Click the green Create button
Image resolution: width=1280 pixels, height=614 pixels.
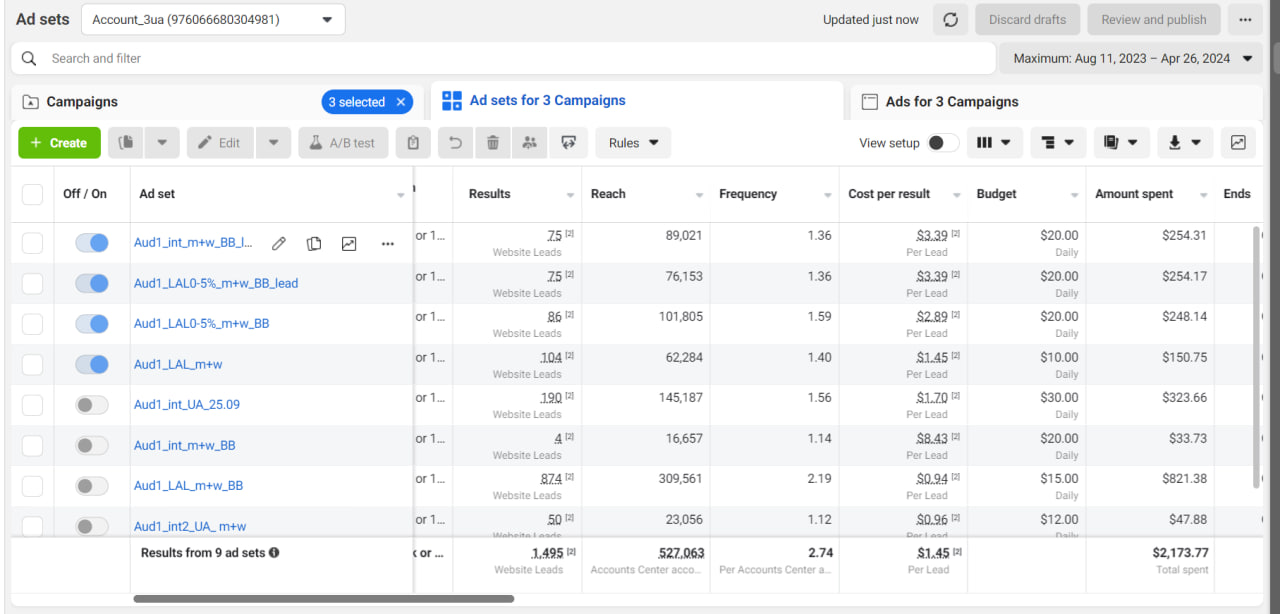(x=60, y=143)
